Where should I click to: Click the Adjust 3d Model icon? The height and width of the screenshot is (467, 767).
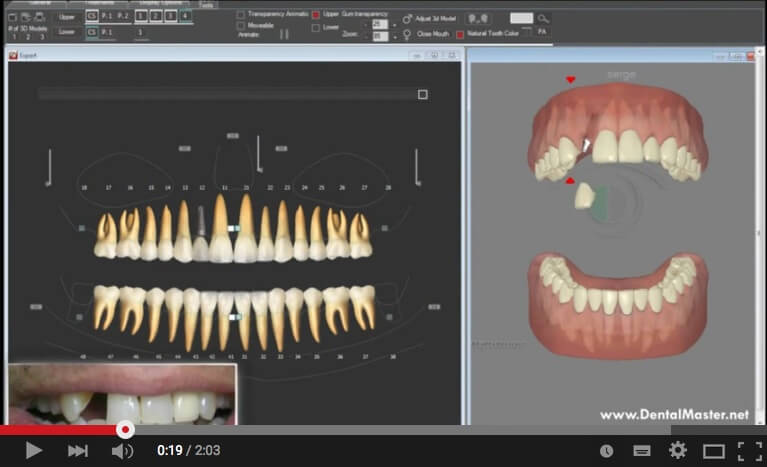pyautogui.click(x=407, y=18)
